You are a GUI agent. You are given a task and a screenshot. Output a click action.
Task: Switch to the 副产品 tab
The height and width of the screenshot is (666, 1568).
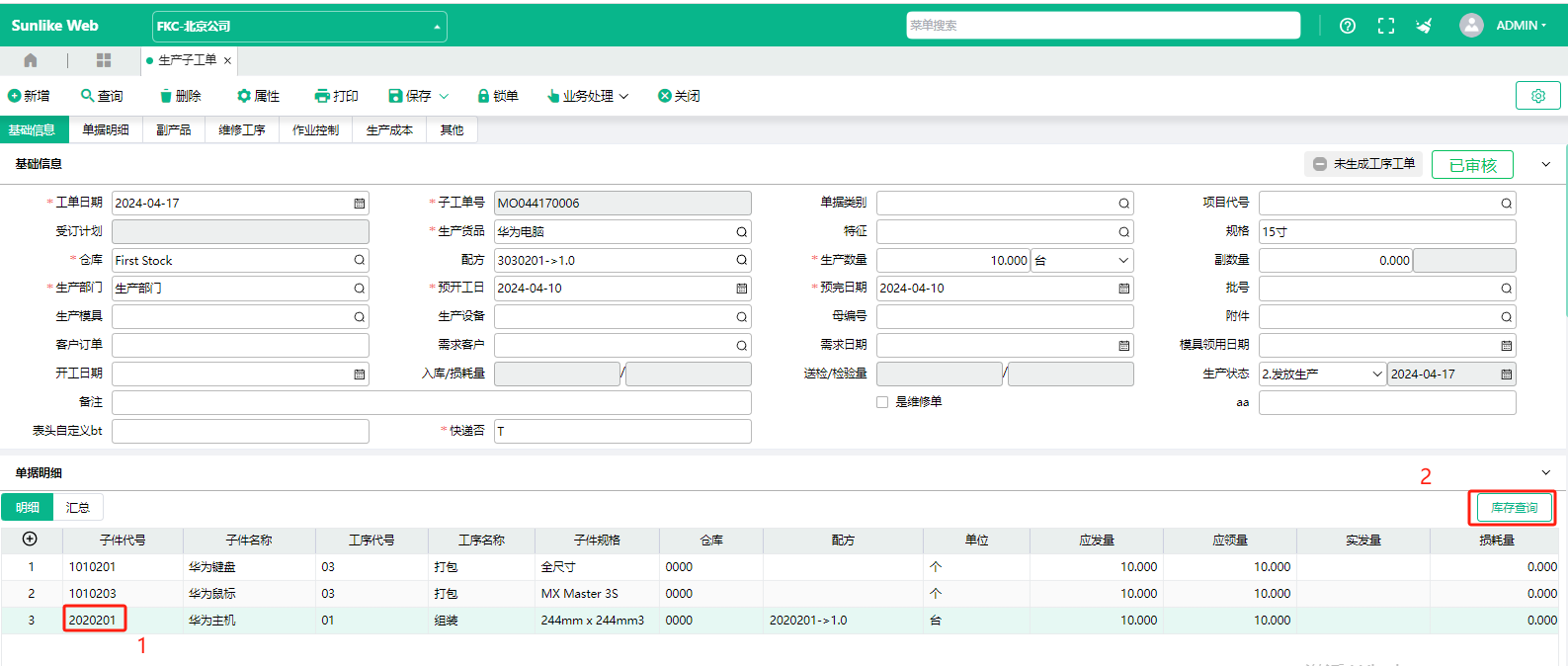[174, 129]
